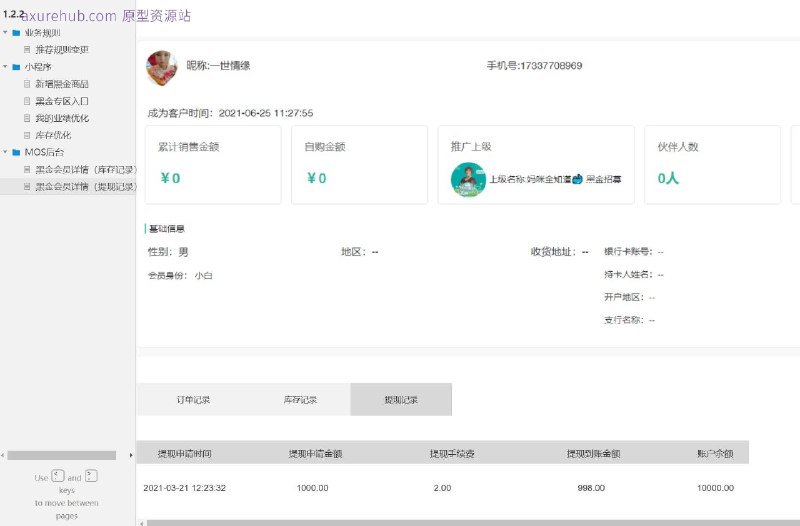Click sidebar scrollbar right arrow
This screenshot has height=526, width=800.
pos(131,455)
